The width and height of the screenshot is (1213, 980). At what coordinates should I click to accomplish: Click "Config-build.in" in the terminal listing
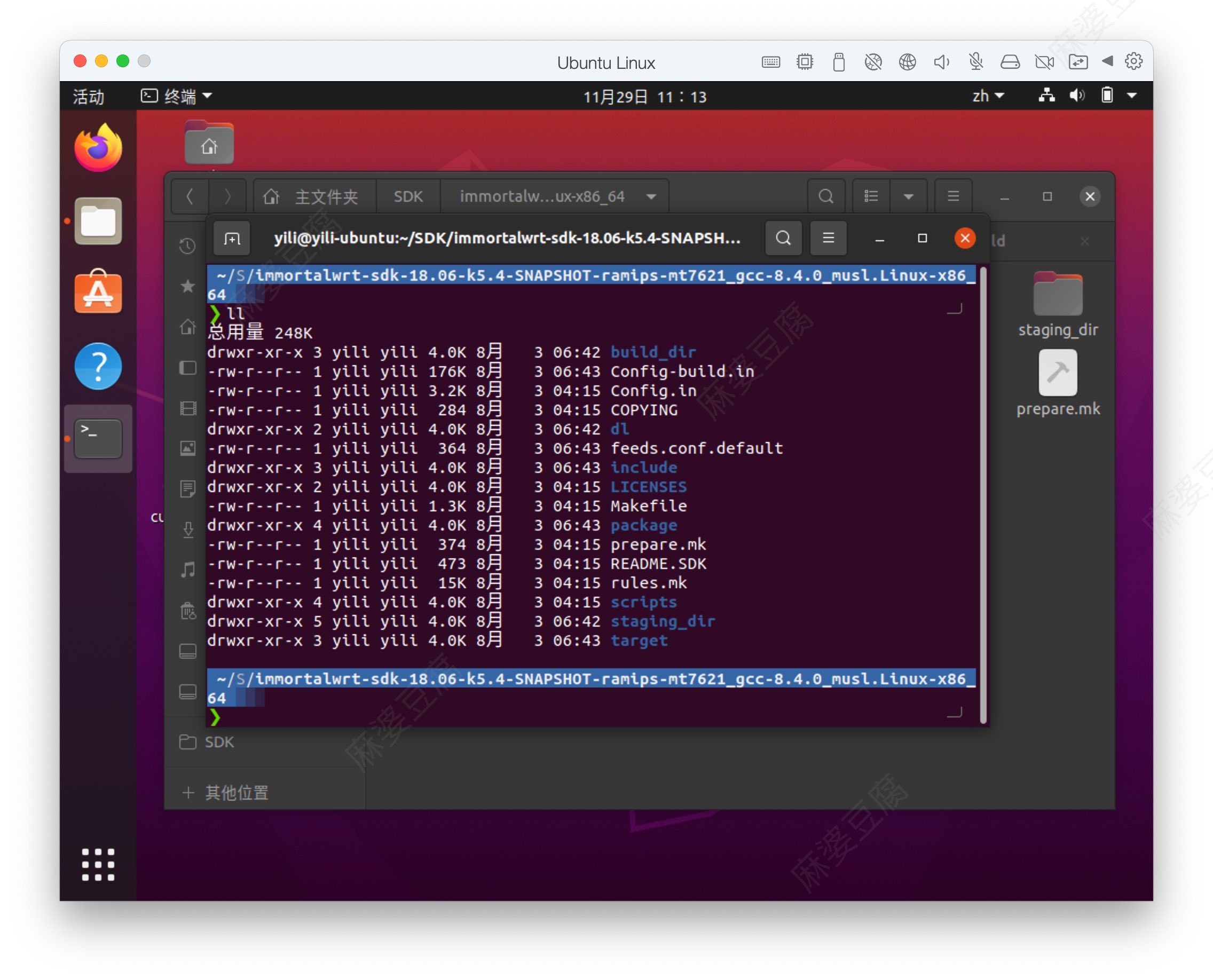[x=682, y=372]
